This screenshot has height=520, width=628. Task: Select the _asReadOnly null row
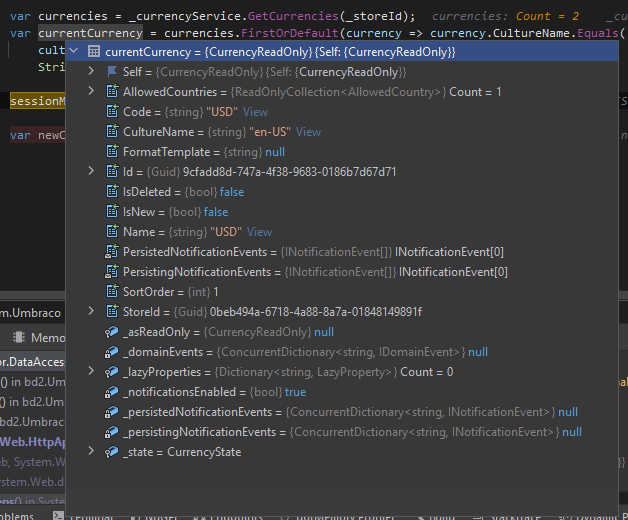342,332
